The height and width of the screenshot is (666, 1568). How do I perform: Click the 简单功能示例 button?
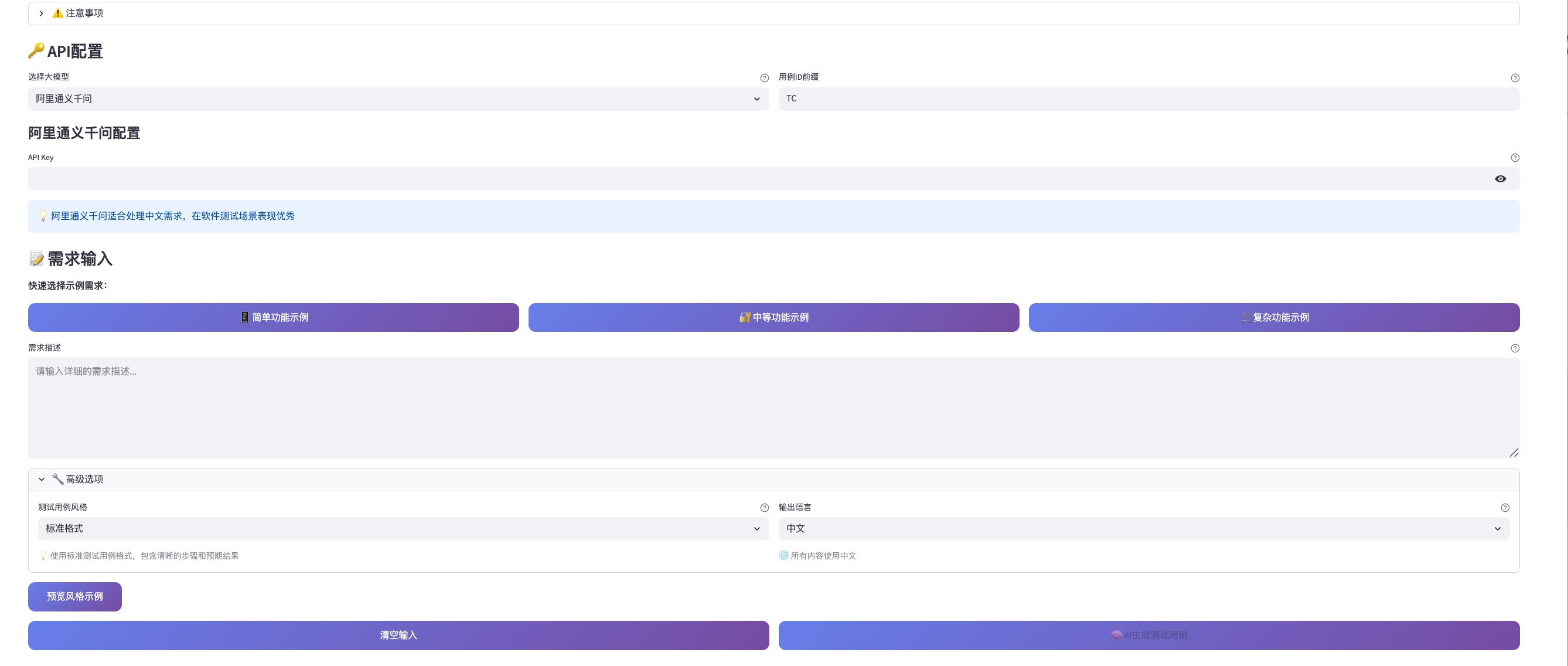[273, 318]
